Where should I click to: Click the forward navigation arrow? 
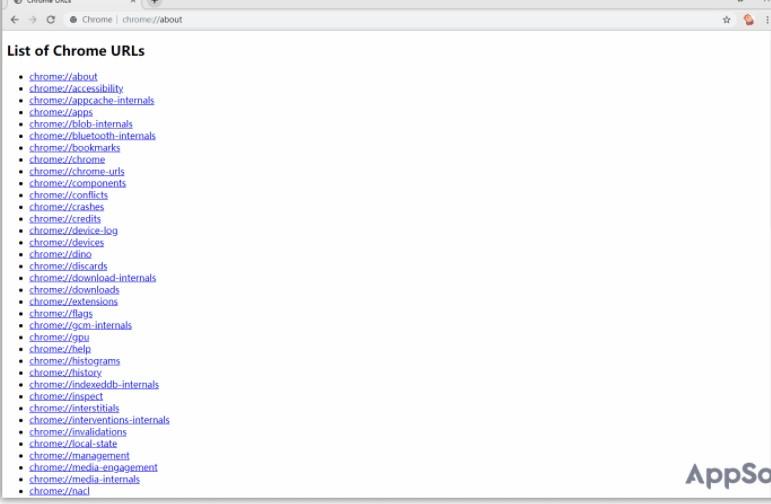[33, 20]
